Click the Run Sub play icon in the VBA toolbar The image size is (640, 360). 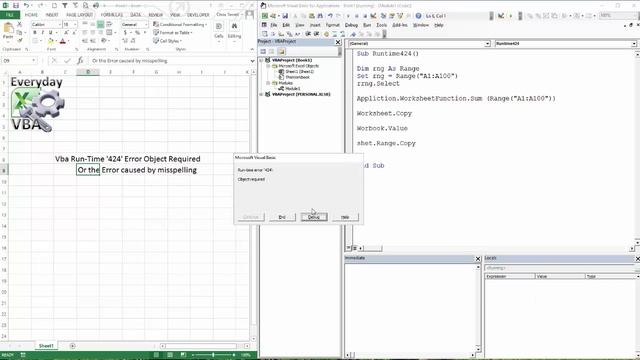[348, 16]
